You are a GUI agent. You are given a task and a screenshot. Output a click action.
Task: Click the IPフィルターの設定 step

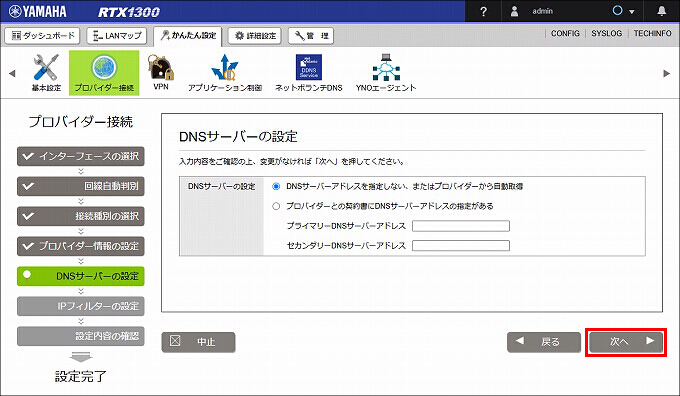tap(81, 306)
